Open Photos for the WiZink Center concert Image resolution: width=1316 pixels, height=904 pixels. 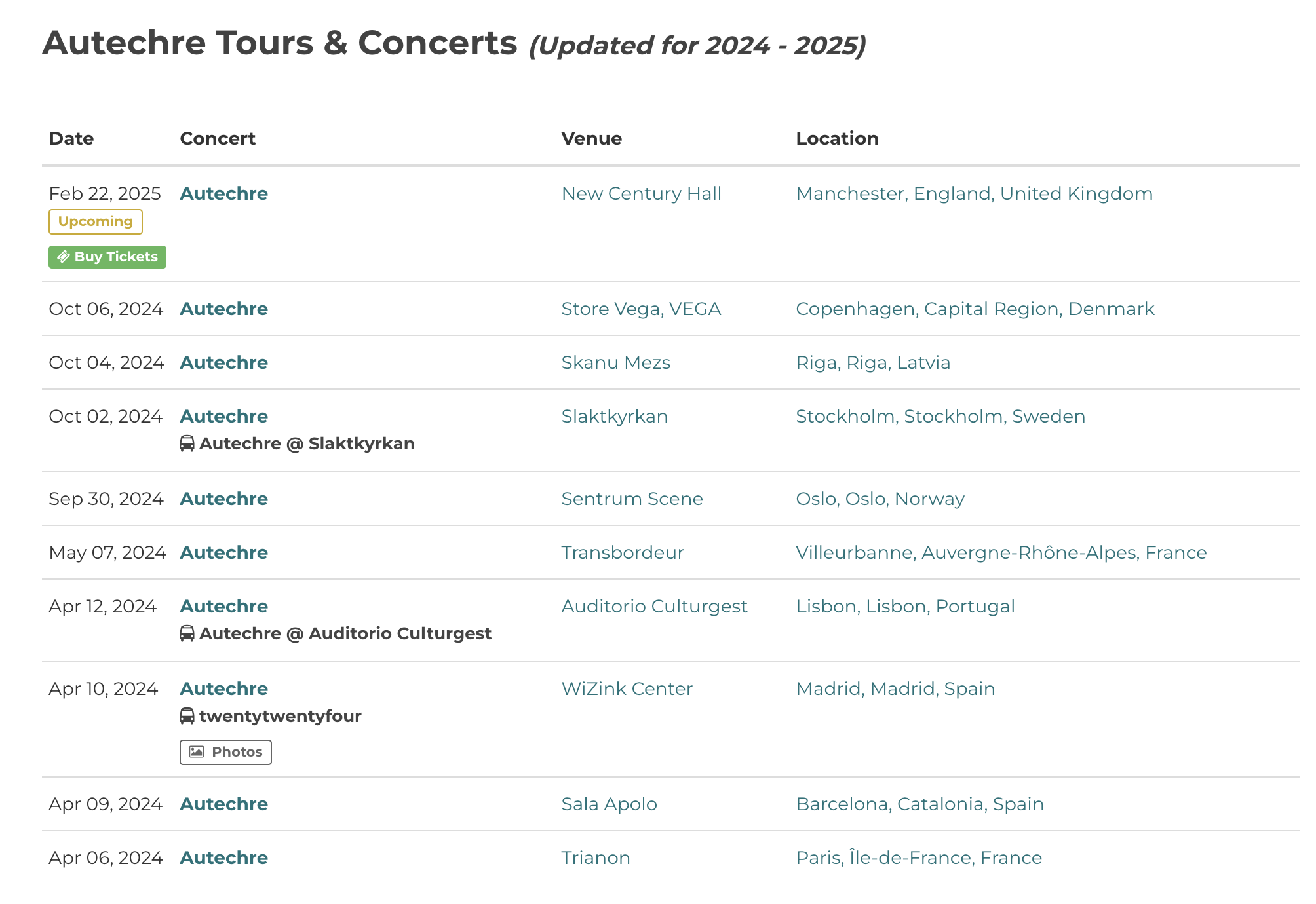coord(226,752)
